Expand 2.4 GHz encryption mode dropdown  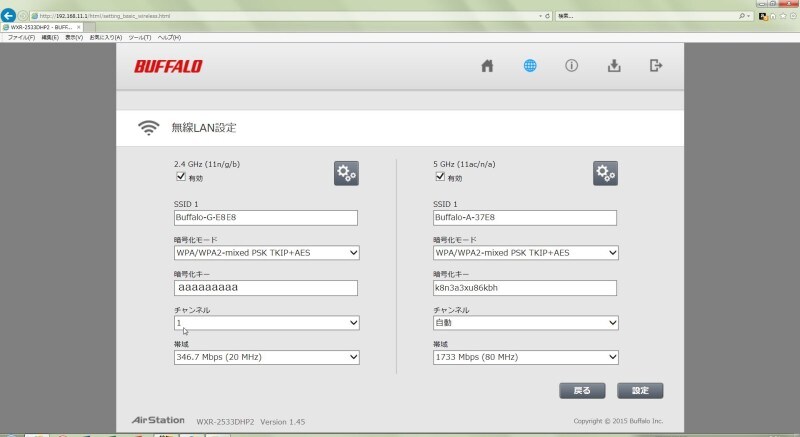(266, 253)
